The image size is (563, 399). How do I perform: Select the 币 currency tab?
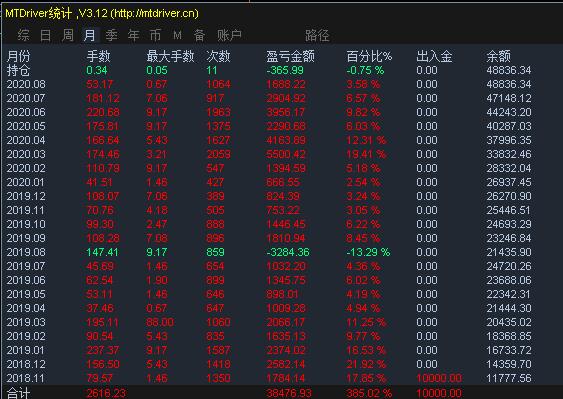(155, 35)
